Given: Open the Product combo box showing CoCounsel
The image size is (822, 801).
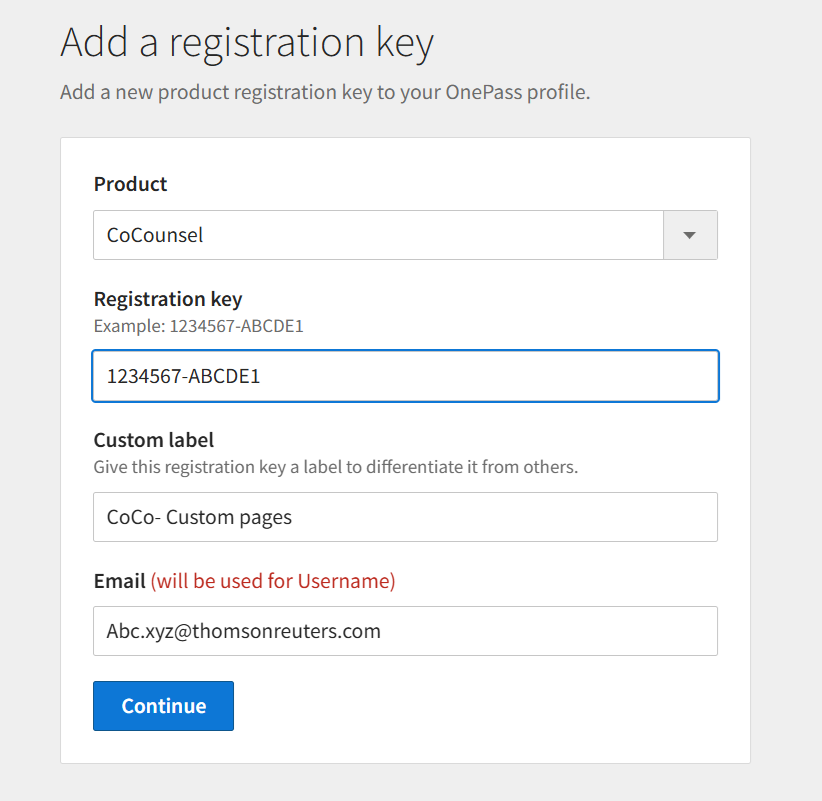Looking at the screenshot, I should pos(378,235).
